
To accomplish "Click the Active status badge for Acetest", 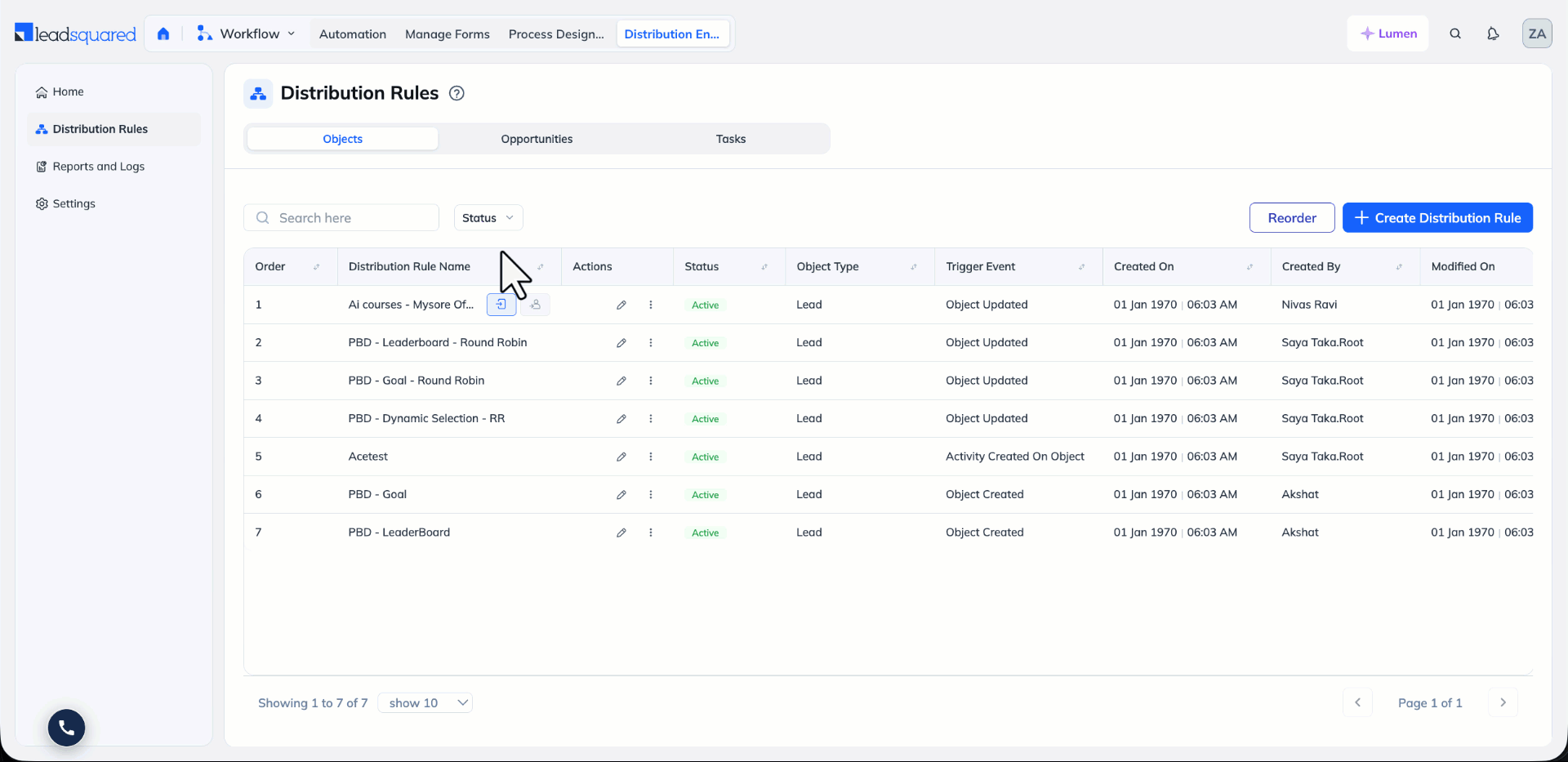I will click(x=706, y=457).
